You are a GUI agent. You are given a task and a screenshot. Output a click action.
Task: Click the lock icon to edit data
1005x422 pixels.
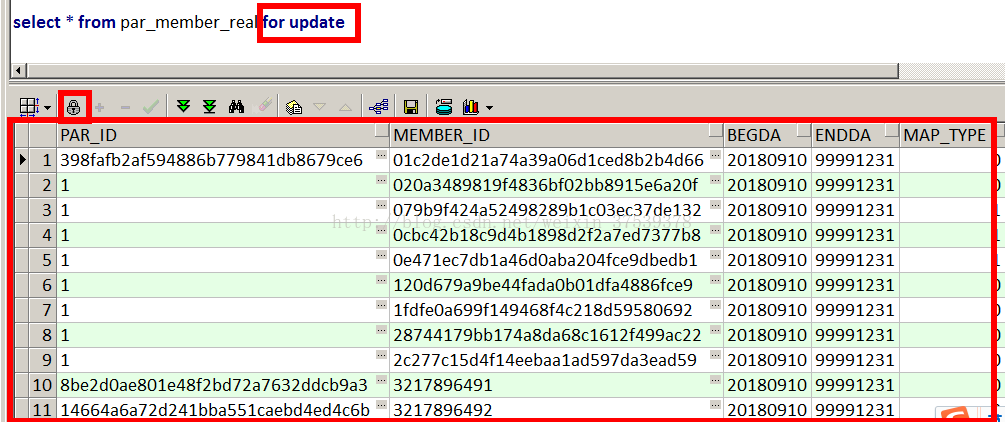click(x=74, y=107)
